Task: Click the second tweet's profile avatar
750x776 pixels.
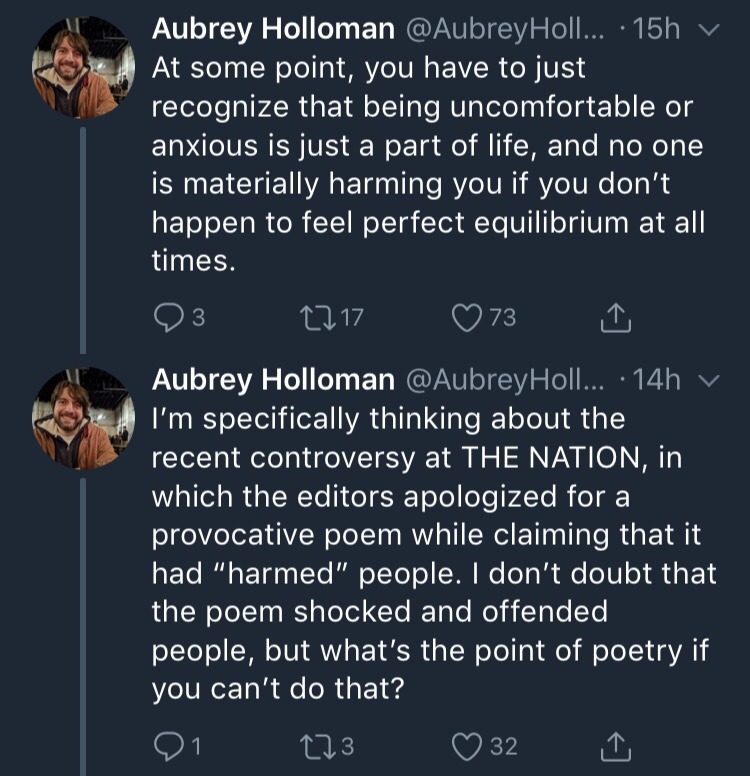Action: click(84, 418)
